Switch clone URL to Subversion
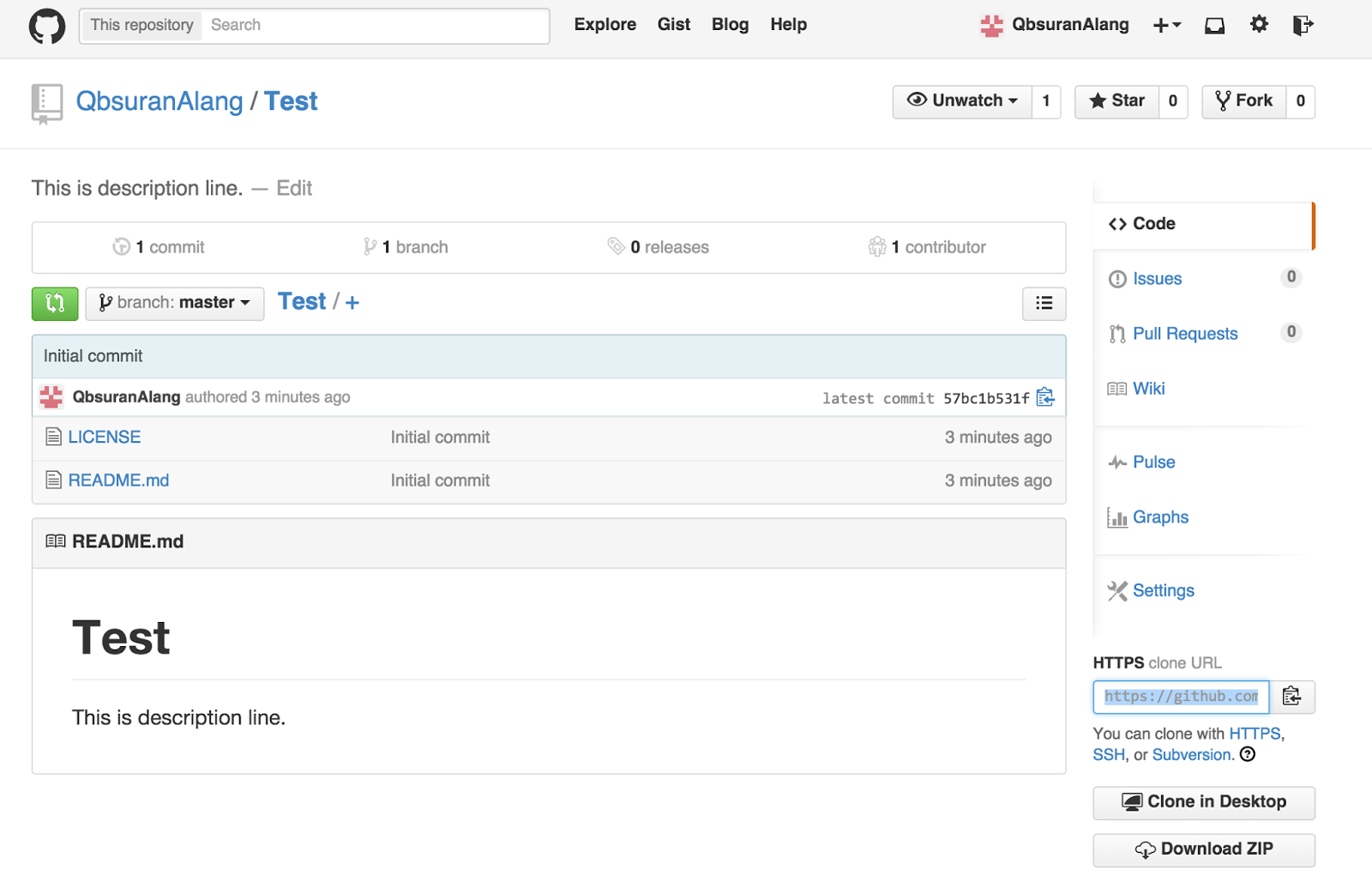 point(1192,755)
